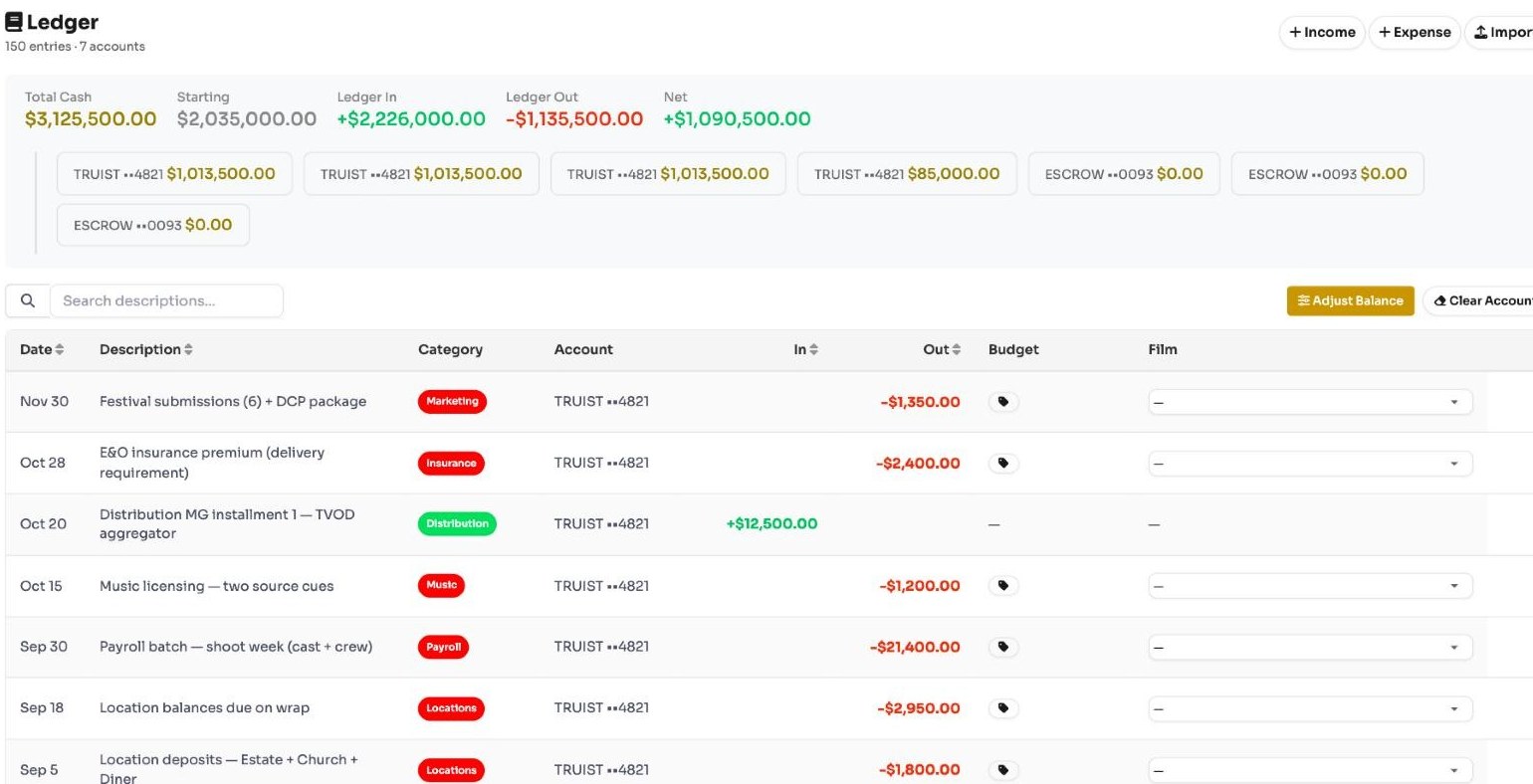
Task: Click the Import button
Action: (1499, 32)
